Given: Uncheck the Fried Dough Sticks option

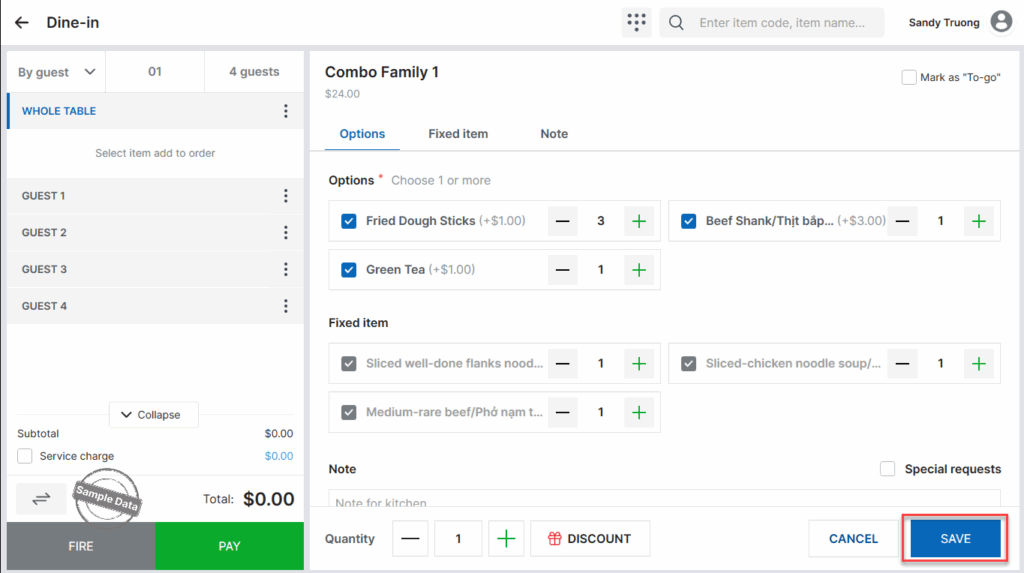Looking at the screenshot, I should [x=349, y=221].
